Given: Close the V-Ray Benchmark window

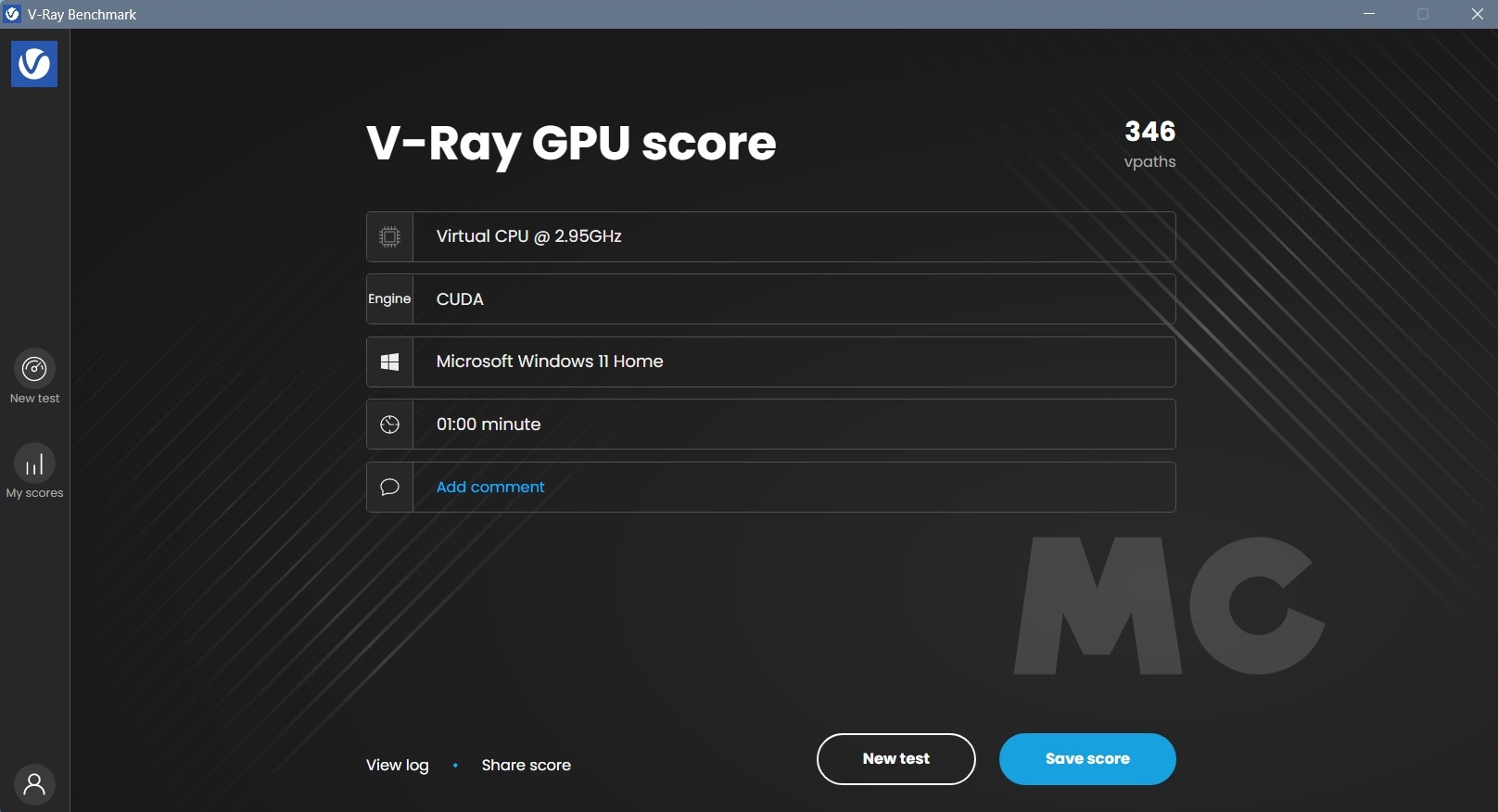Looking at the screenshot, I should coord(1478,14).
